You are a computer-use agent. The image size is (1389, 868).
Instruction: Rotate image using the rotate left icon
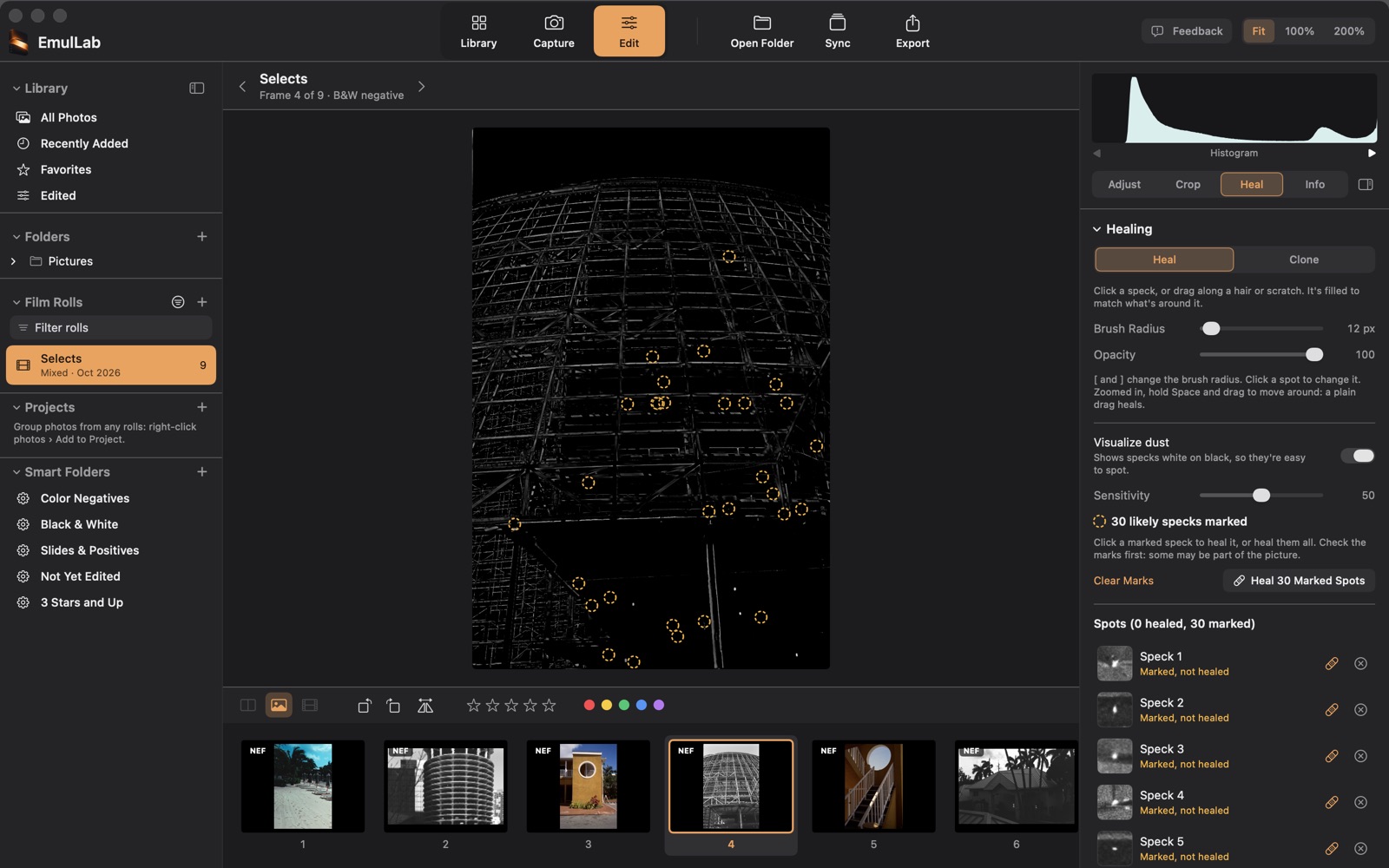[x=365, y=706]
